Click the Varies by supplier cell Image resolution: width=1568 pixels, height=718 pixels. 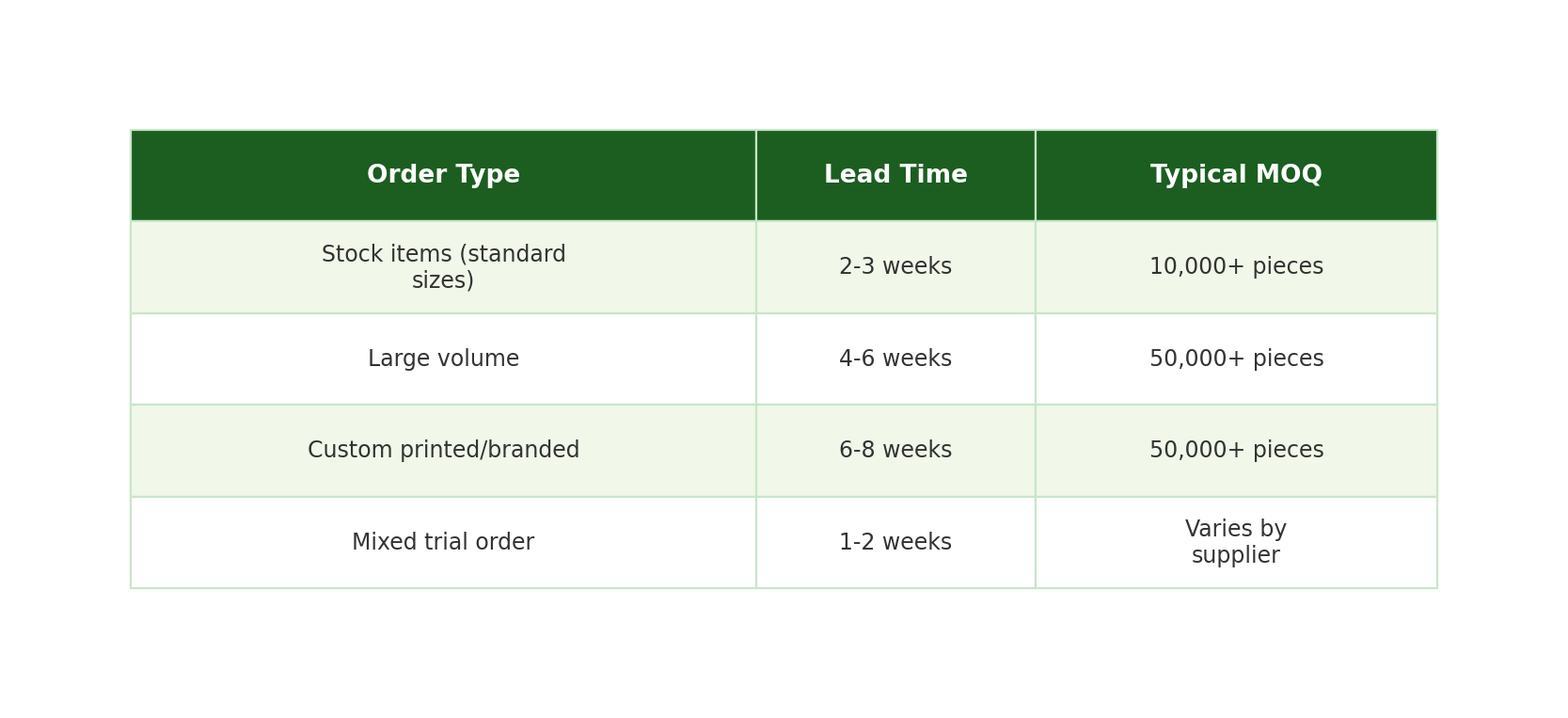point(1236,543)
